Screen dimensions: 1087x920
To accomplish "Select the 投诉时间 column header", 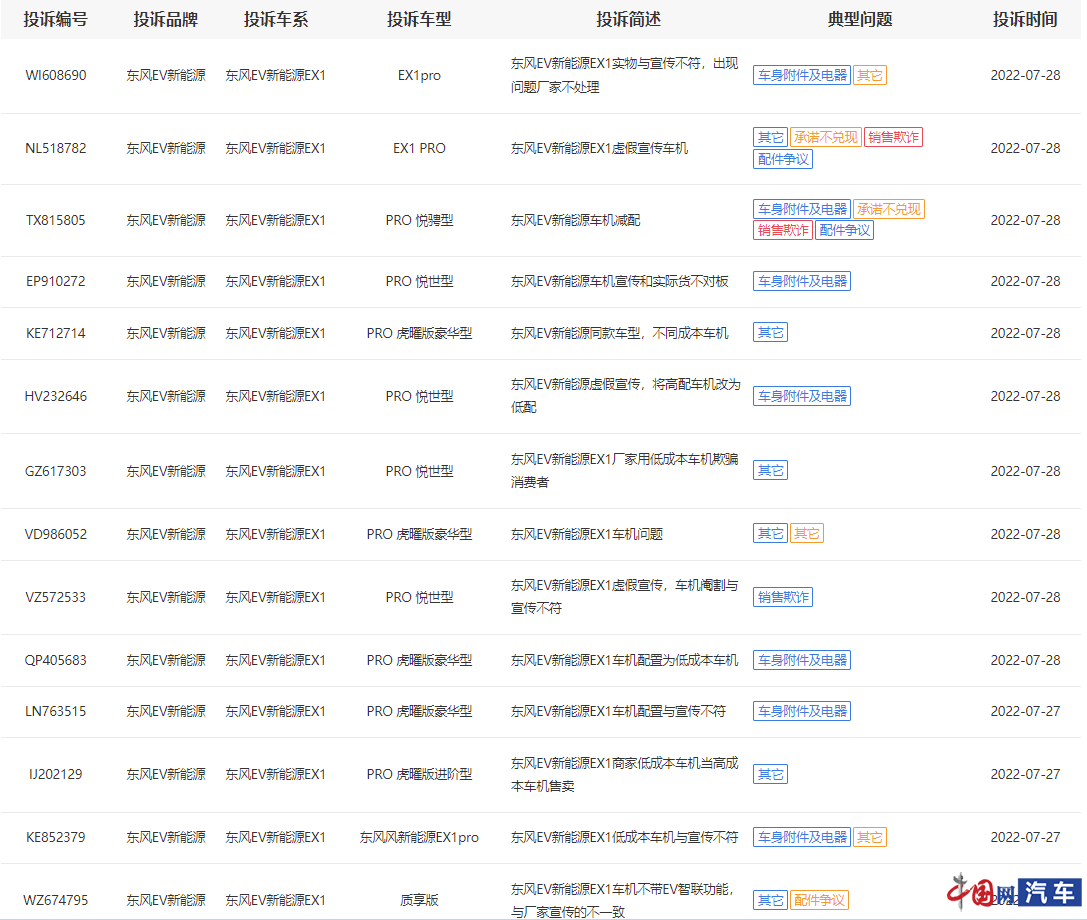I will tap(1025, 20).
